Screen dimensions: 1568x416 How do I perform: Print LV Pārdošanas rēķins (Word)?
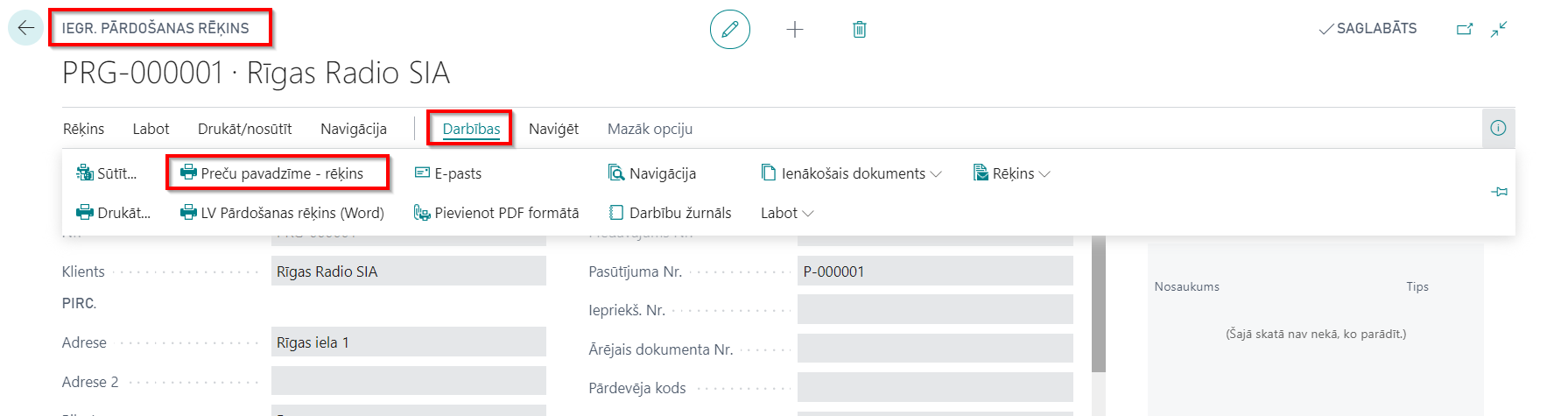tap(282, 213)
